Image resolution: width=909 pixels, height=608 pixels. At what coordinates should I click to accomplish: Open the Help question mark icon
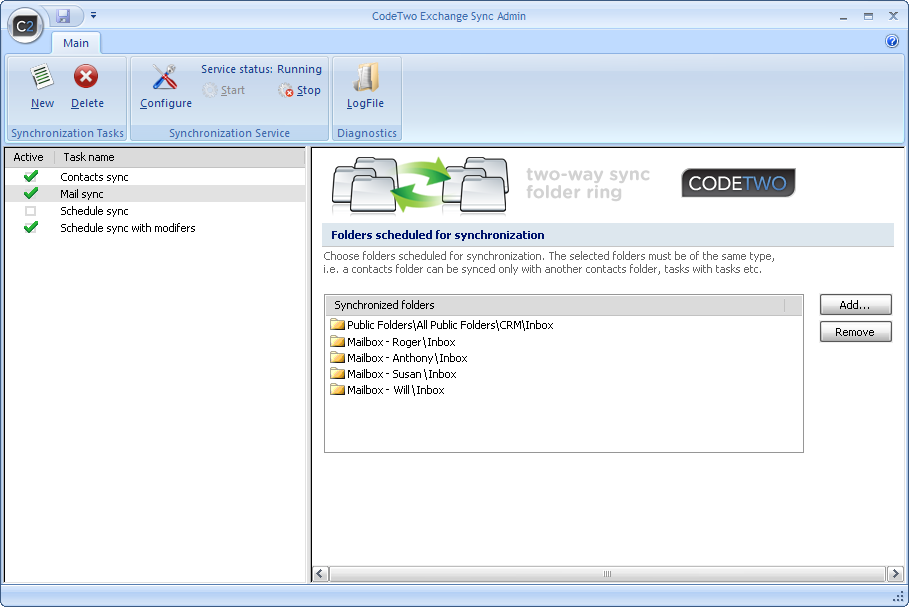point(892,41)
